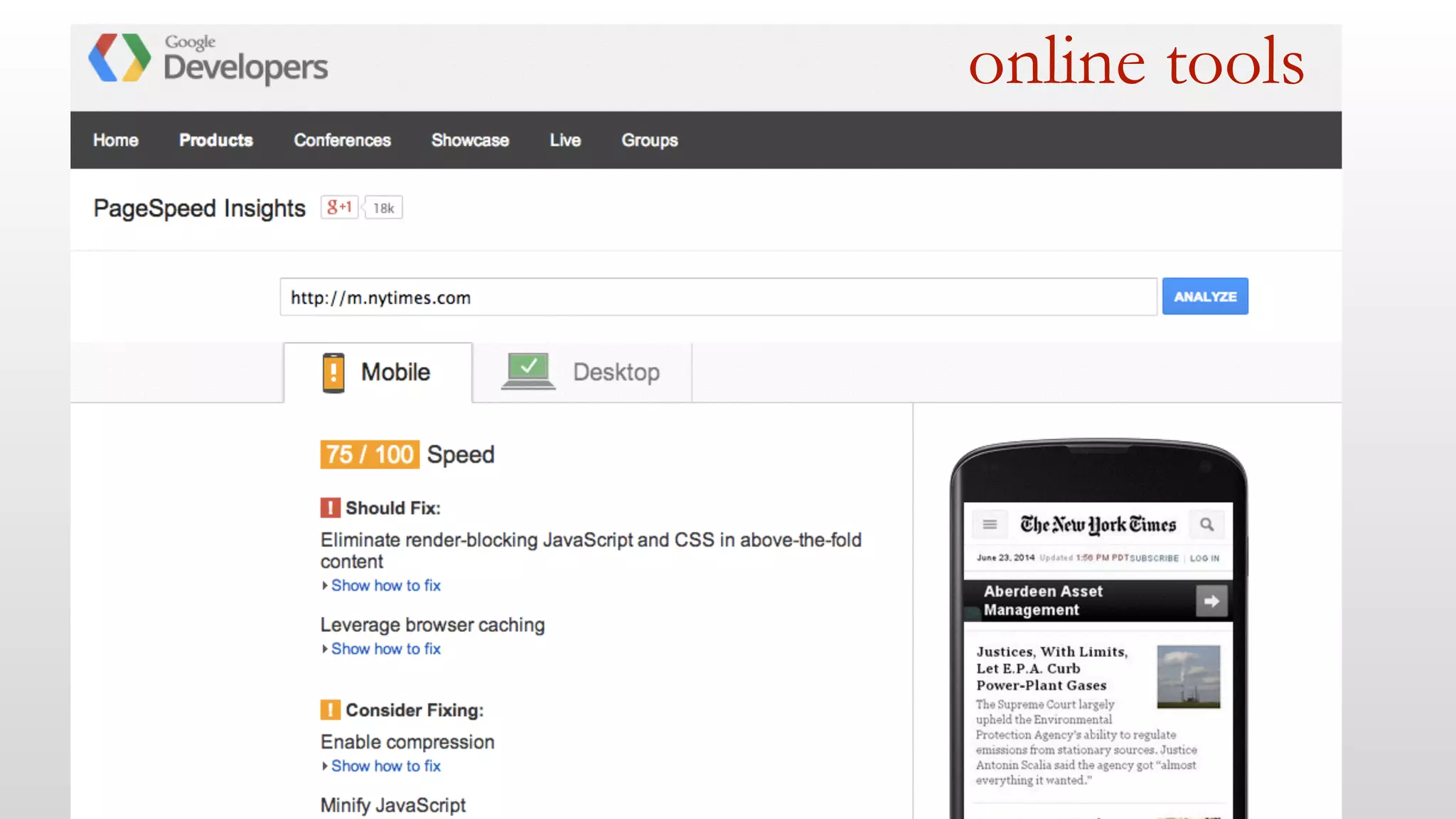Click the New York Times masthead in preview
Image resolution: width=1456 pixels, height=819 pixels.
click(x=1098, y=525)
